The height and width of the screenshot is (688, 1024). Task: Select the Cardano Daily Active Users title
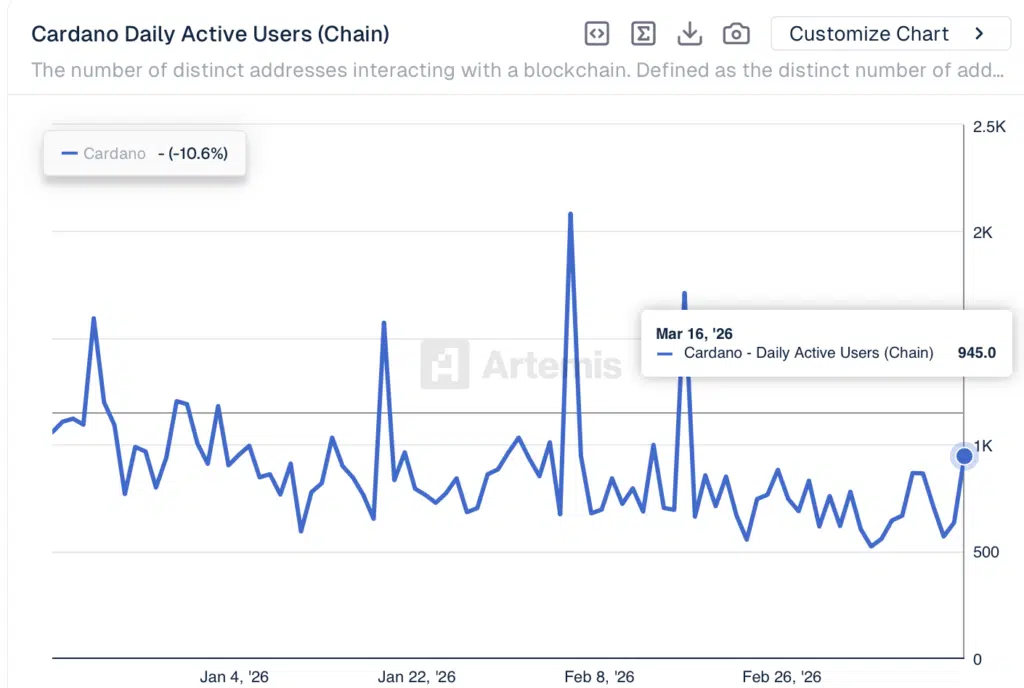(210, 33)
